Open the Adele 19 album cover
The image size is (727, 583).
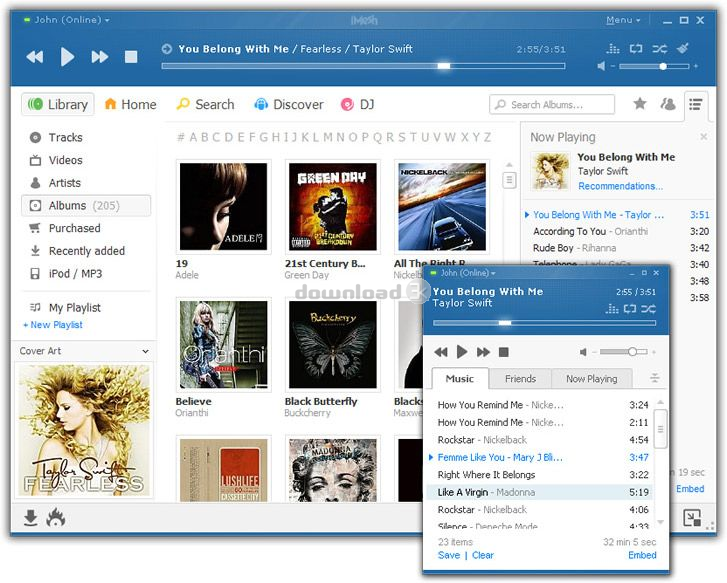[223, 207]
